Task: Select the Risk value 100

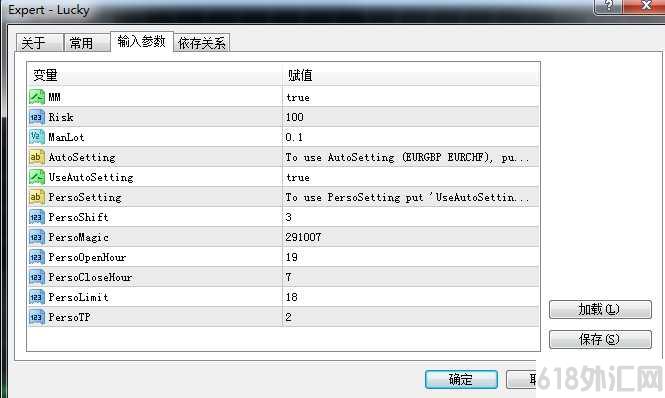Action: pos(294,117)
